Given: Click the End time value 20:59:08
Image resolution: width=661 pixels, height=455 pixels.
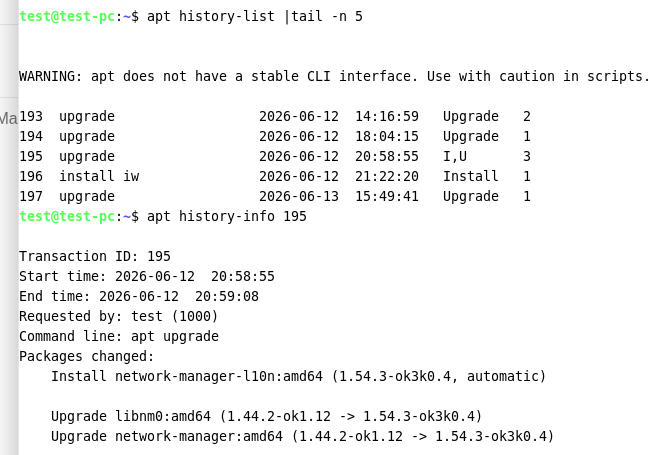Looking at the screenshot, I should click(227, 296).
